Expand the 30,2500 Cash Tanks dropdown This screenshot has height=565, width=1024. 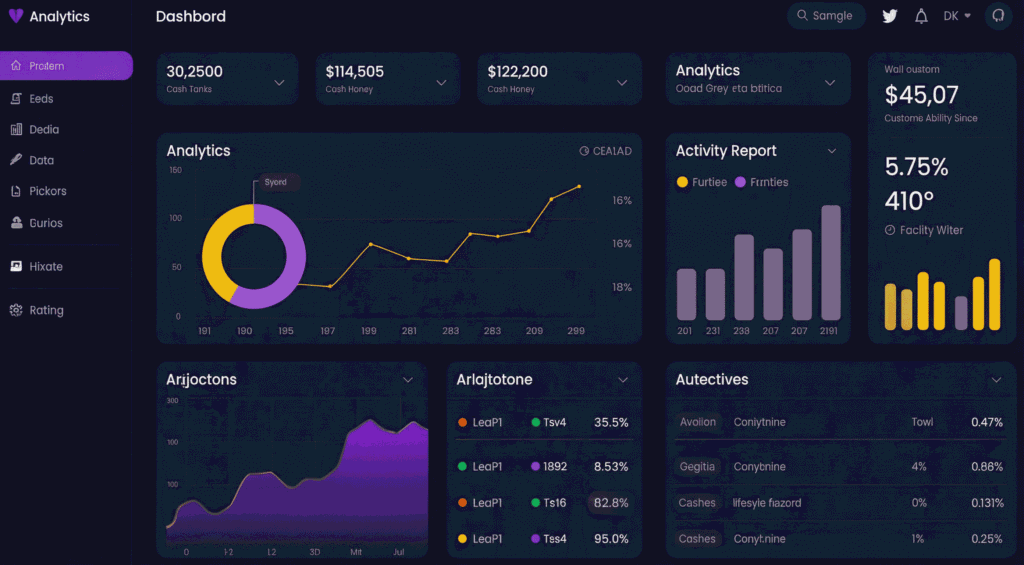(x=279, y=83)
